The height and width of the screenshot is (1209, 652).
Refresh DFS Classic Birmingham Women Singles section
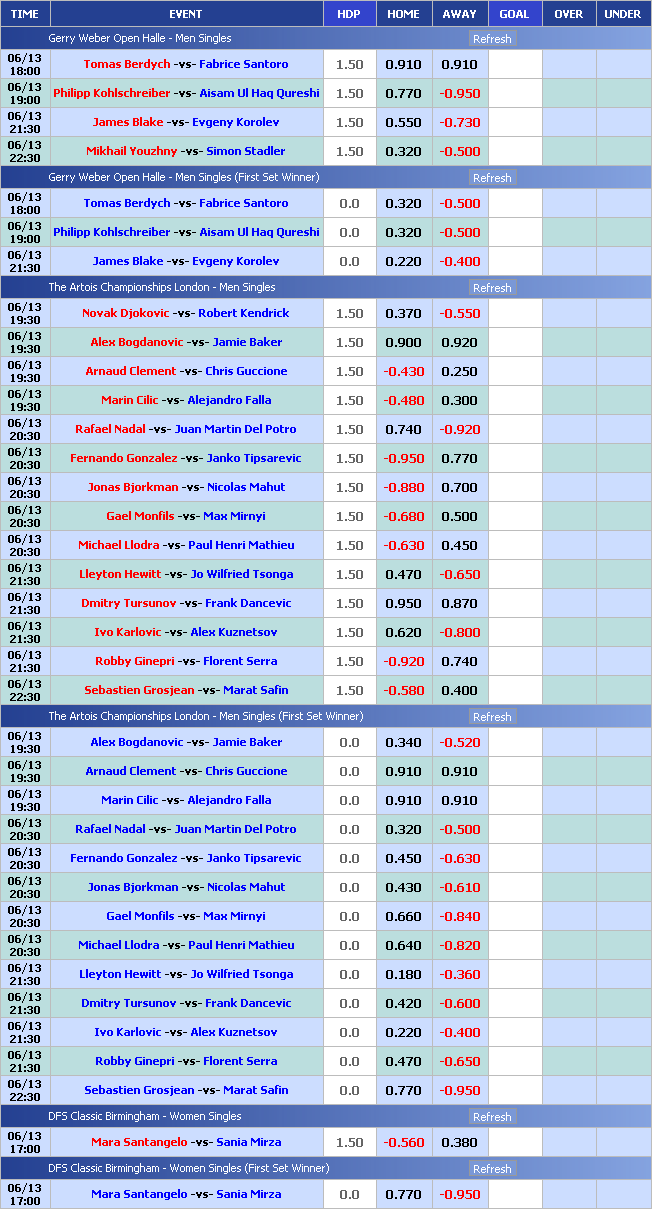pyautogui.click(x=491, y=1117)
